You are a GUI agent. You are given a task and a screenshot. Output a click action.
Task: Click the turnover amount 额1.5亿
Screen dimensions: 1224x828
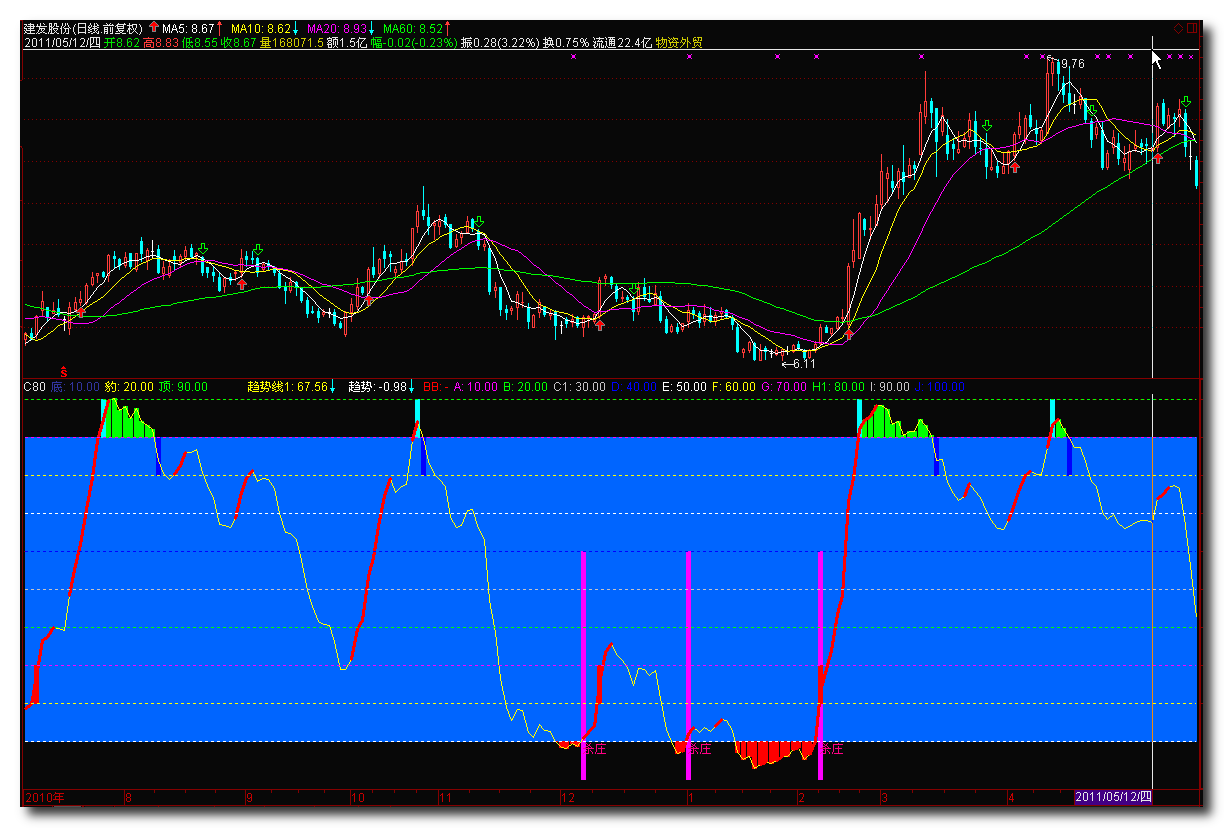pyautogui.click(x=346, y=43)
